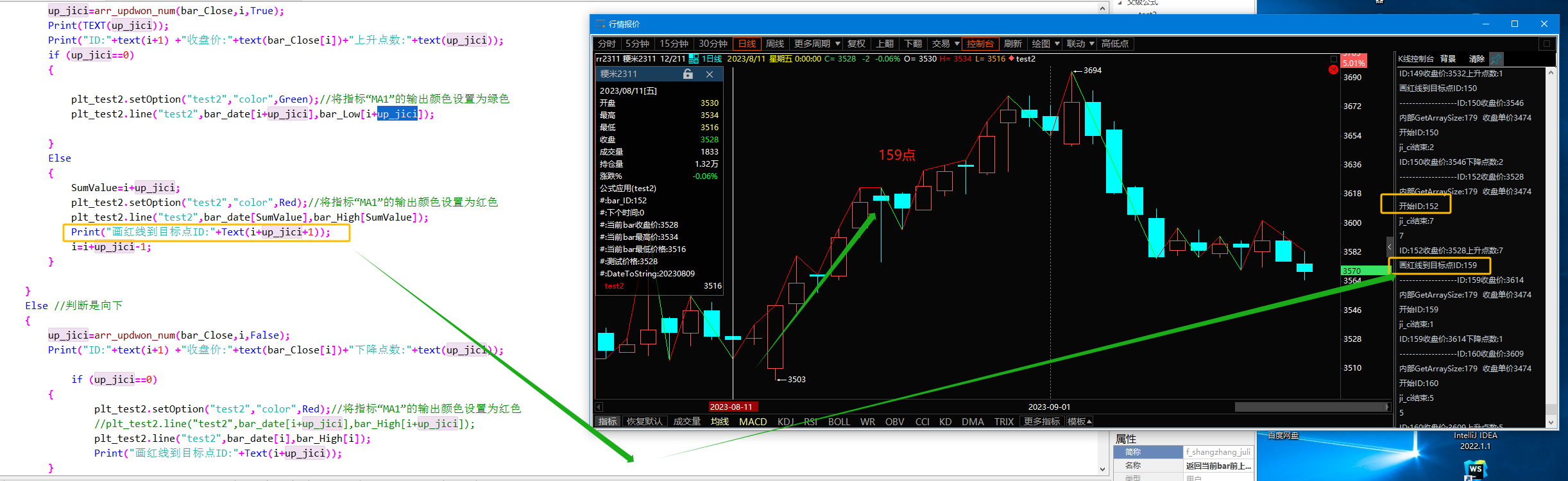
Task: Unlock the 粳米2311 info panel lock icon
Action: tap(688, 74)
